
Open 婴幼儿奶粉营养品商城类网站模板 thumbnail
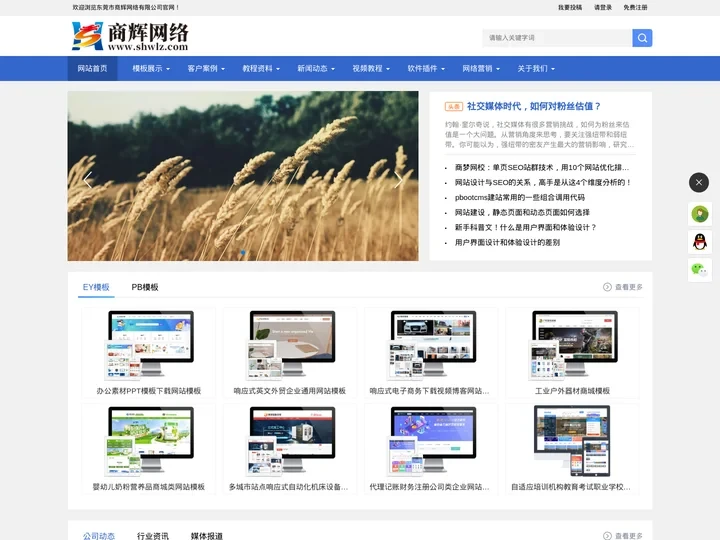pyautogui.click(x=149, y=441)
